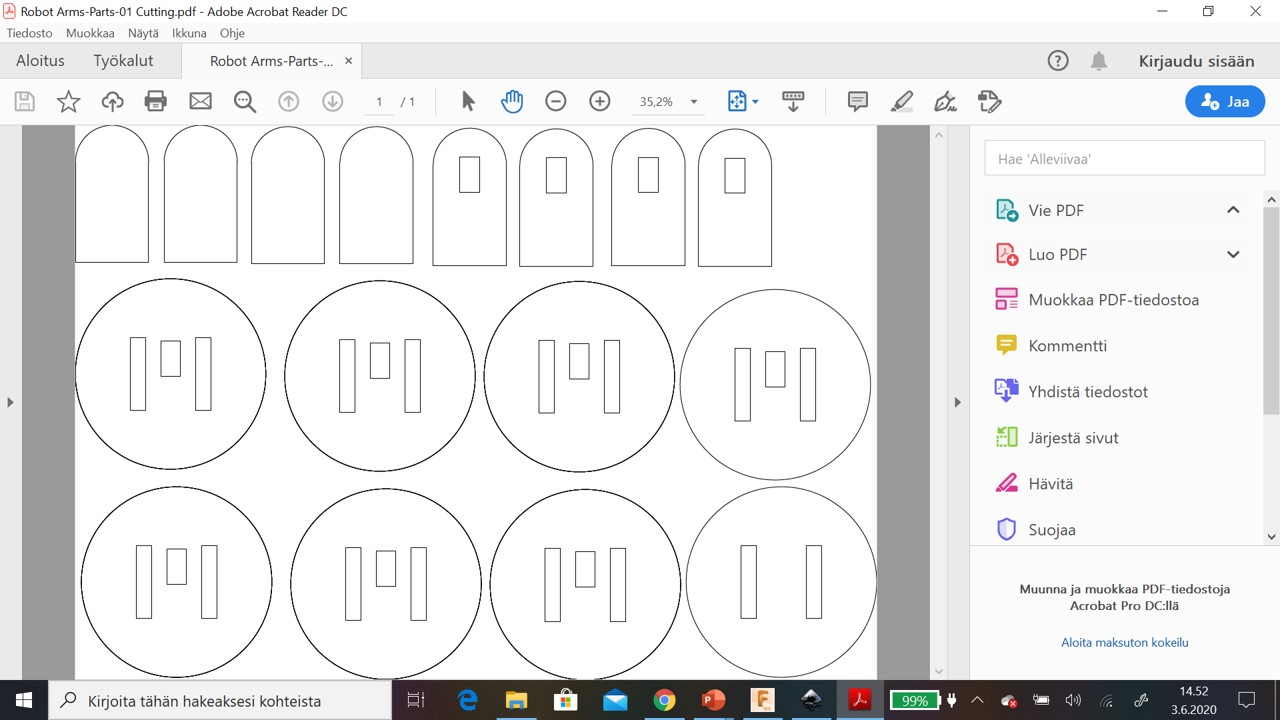Select the Robot Arms-Parts document tab

[x=271, y=61]
